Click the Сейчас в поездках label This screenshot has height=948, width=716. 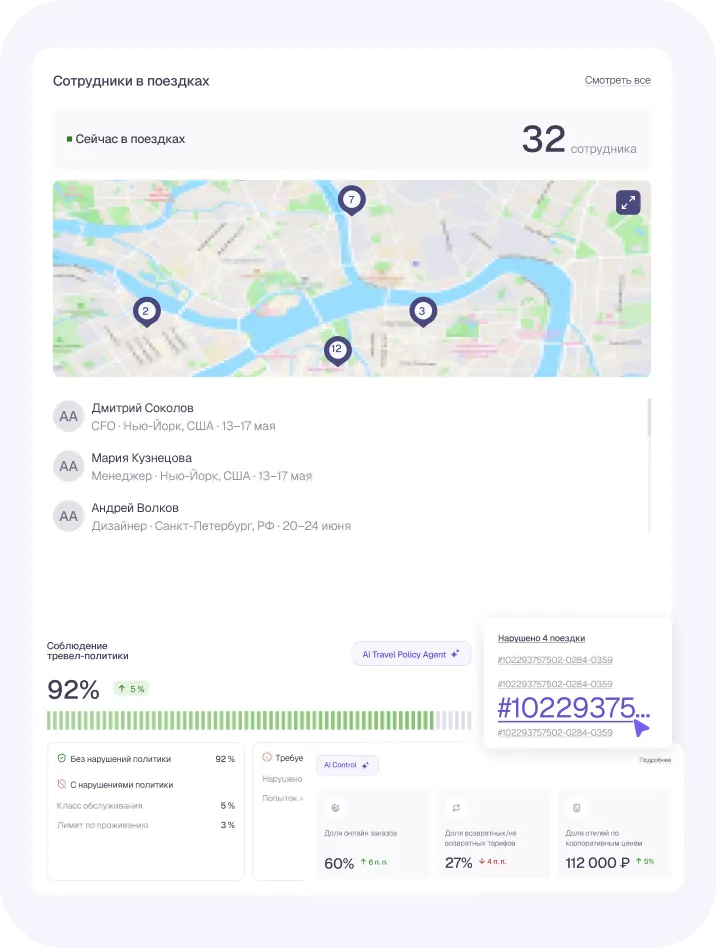pyautogui.click(x=130, y=139)
